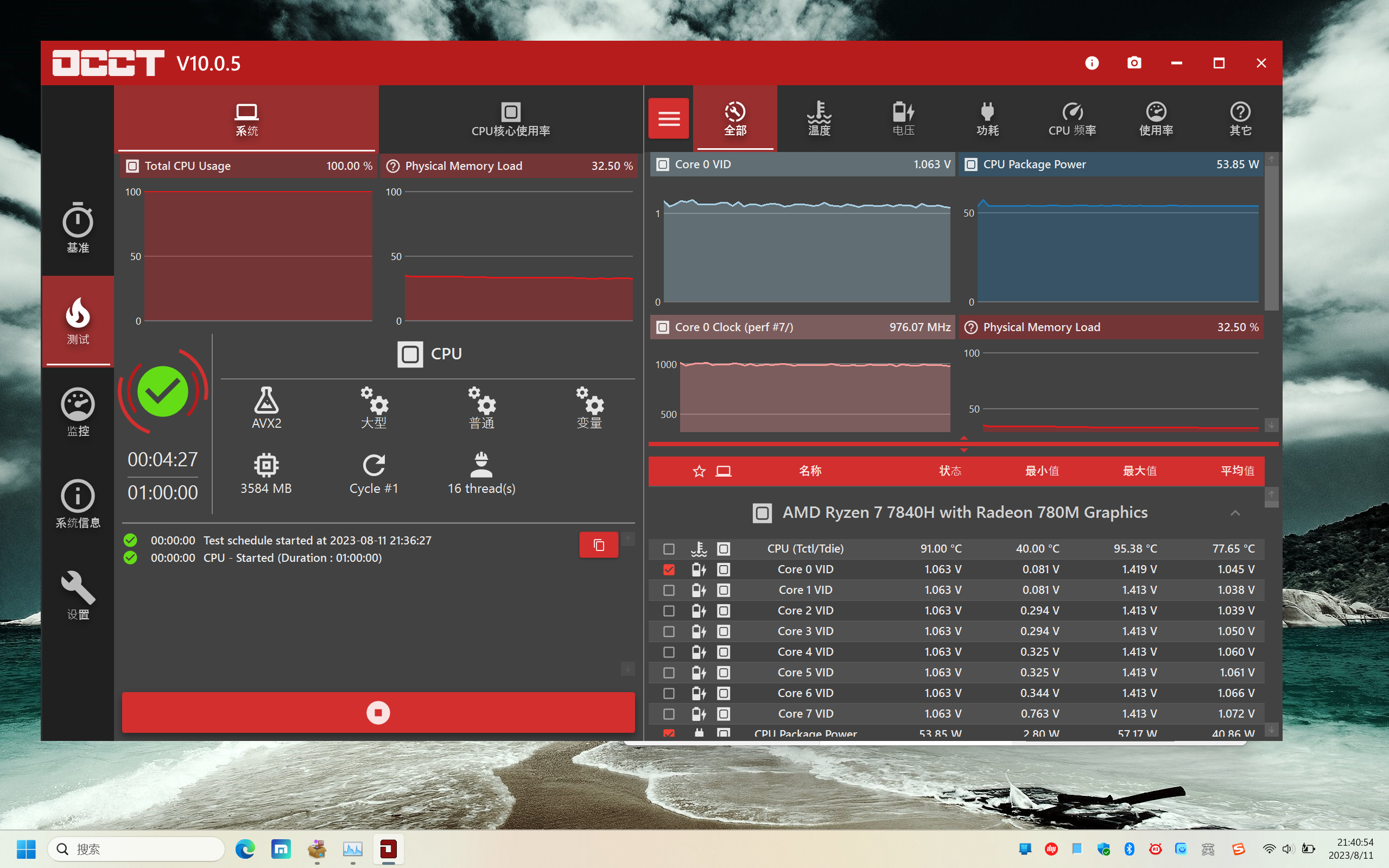Click the sensor table scroll down arrow
This screenshot has height=868, width=1389.
coord(1271,730)
